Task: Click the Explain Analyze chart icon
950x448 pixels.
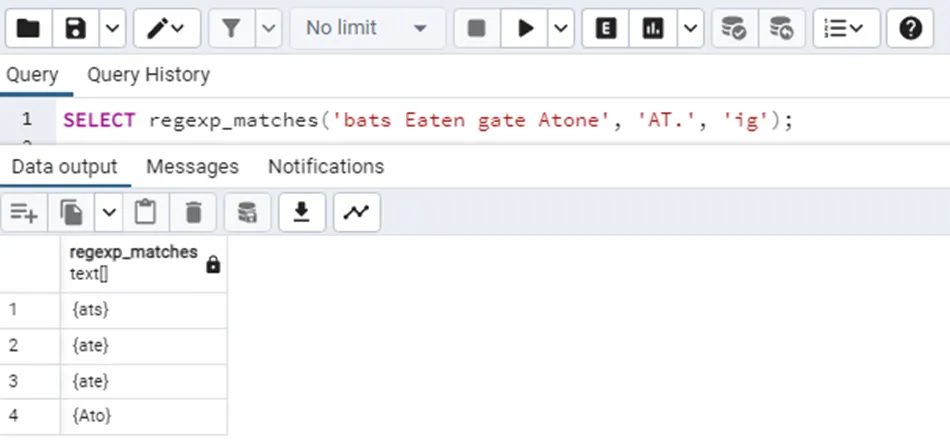Action: pos(654,29)
